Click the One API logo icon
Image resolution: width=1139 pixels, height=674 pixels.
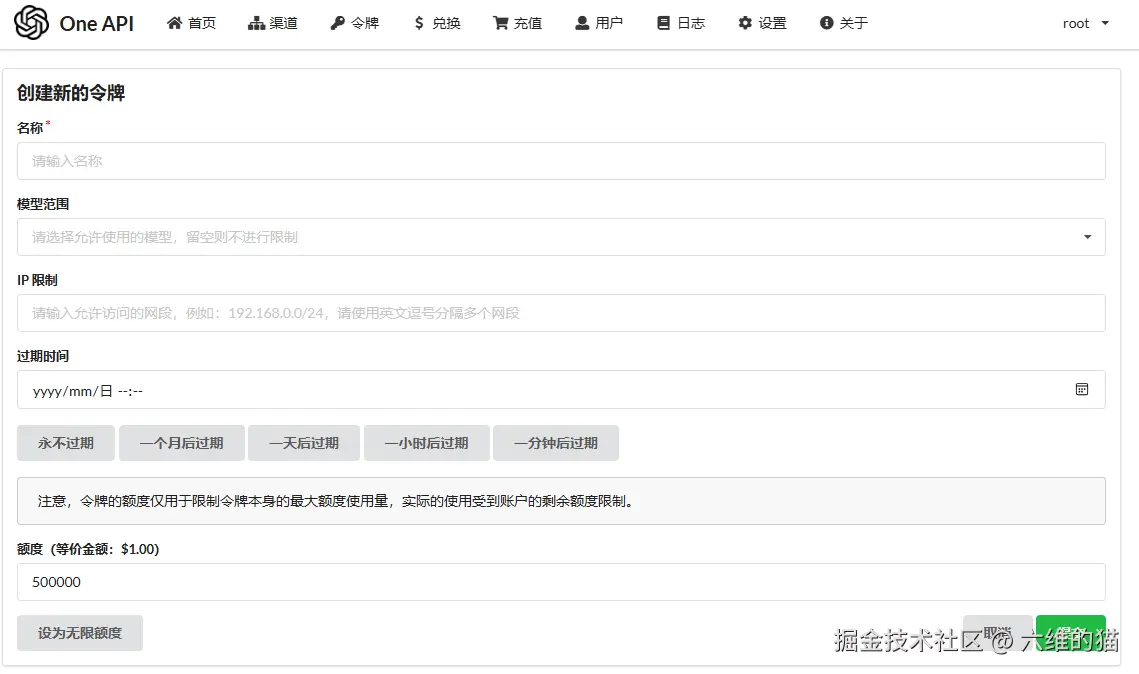(31, 23)
